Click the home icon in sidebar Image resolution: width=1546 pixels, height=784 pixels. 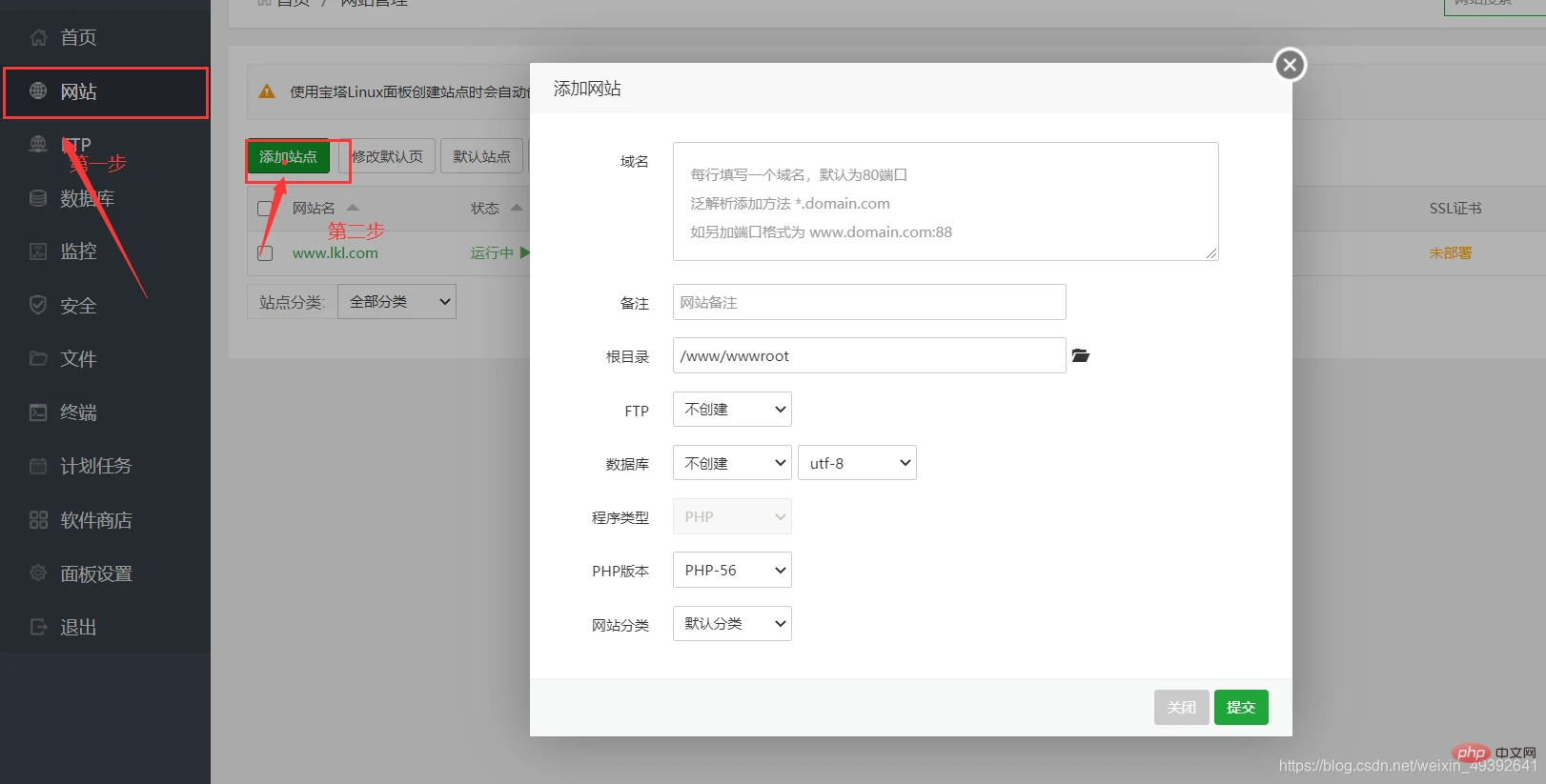[x=38, y=37]
